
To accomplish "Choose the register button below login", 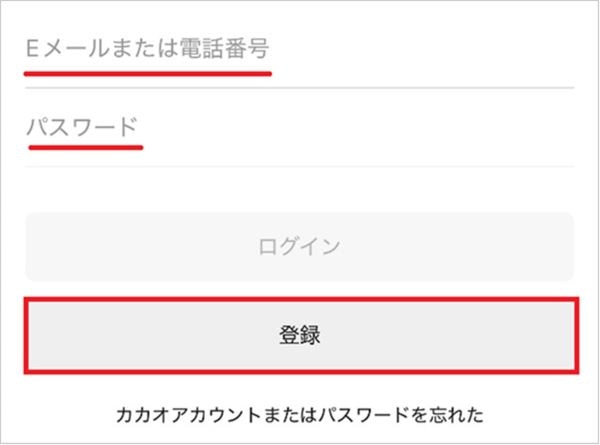I will click(x=300, y=335).
